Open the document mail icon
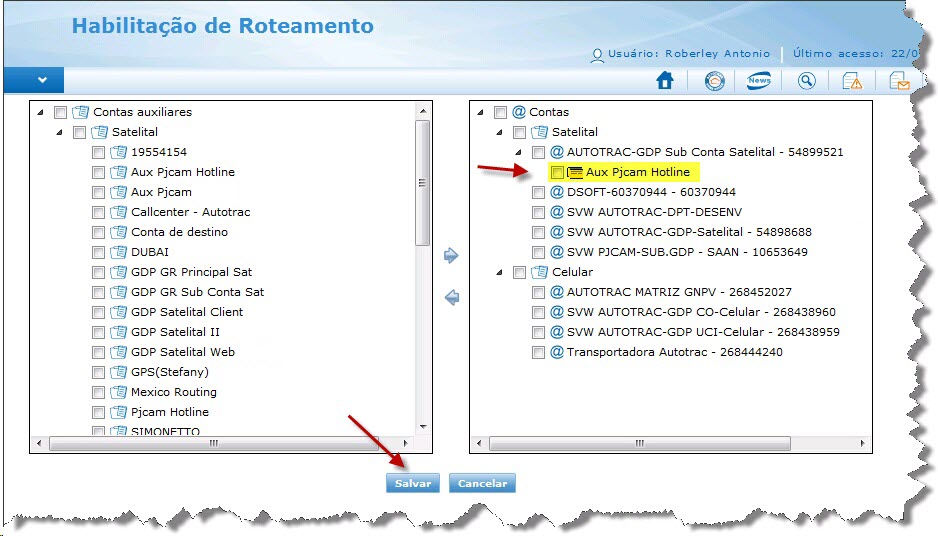The width and height of the screenshot is (938, 536). (x=899, y=80)
